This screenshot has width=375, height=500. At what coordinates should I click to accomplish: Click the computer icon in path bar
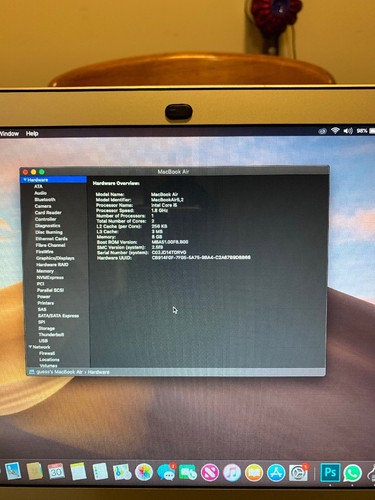click(32, 372)
